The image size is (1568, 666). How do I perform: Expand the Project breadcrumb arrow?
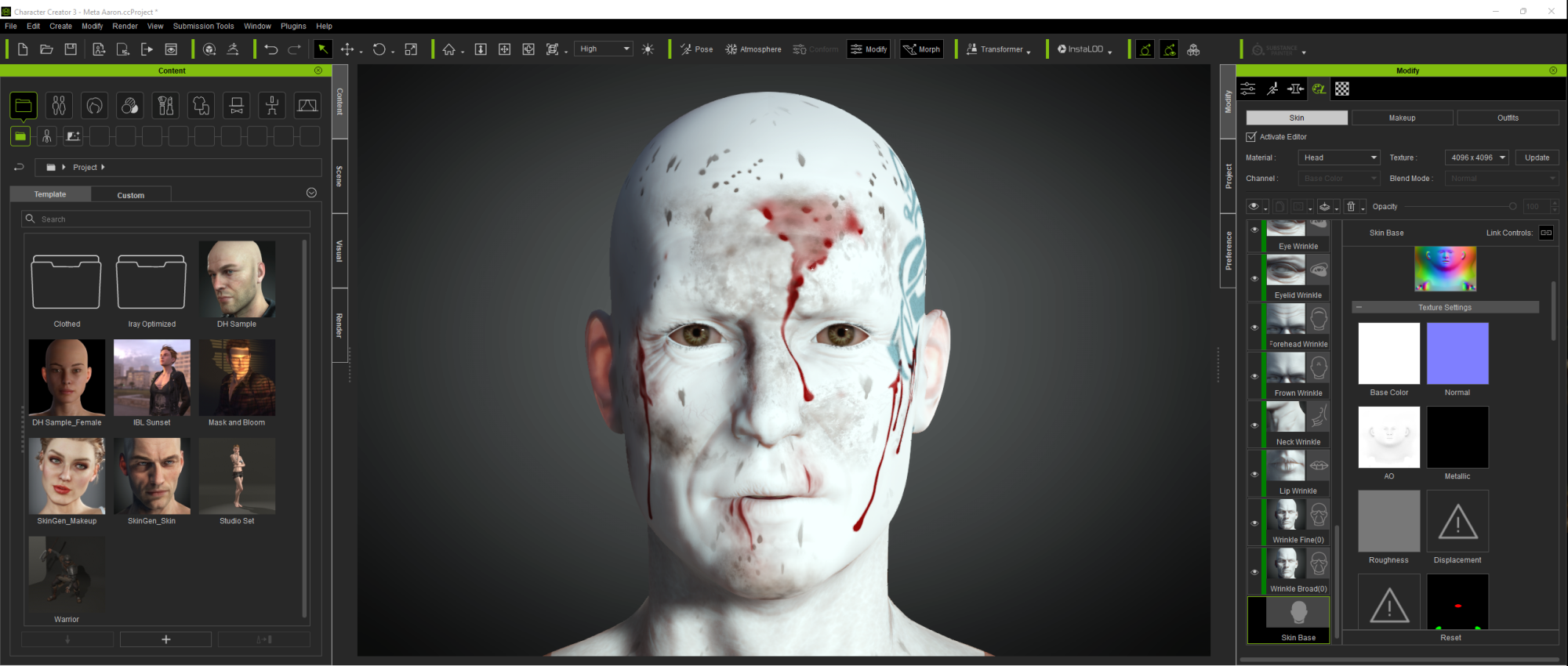pyautogui.click(x=103, y=167)
